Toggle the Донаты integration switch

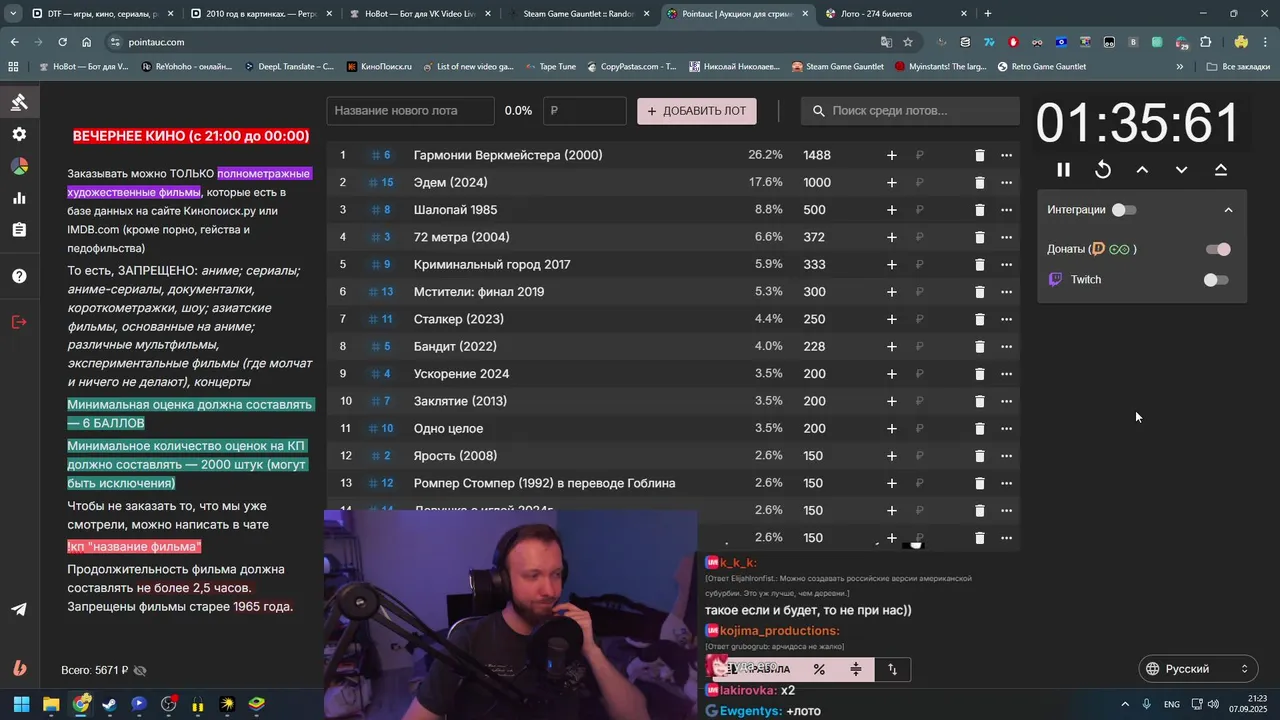(1218, 249)
